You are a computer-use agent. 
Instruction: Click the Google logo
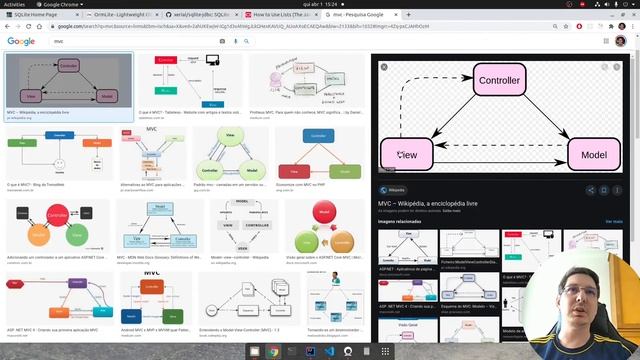pyautogui.click(x=21, y=41)
